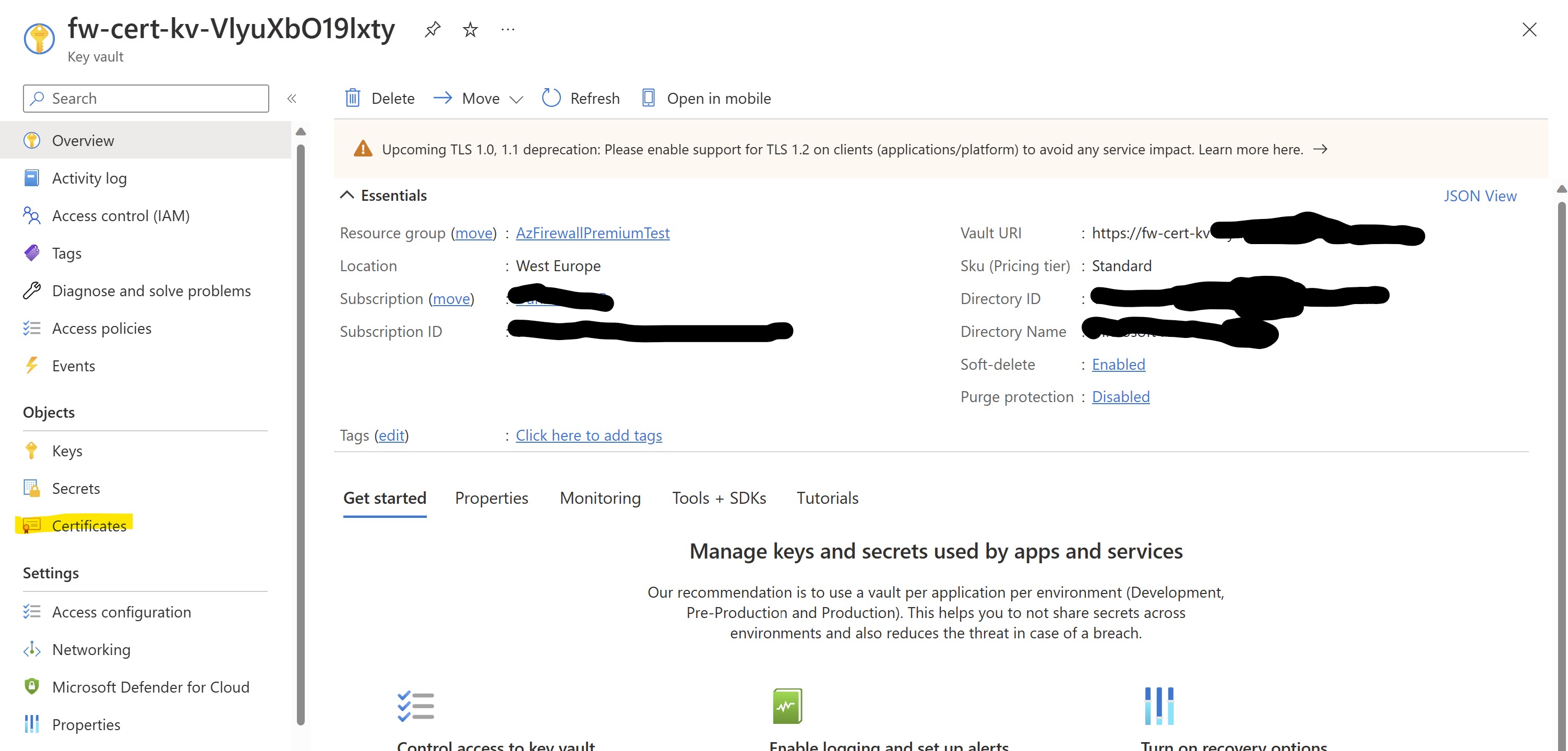Collapse the left sidebar menu
Image resolution: width=1568 pixels, height=751 pixels.
[292, 99]
